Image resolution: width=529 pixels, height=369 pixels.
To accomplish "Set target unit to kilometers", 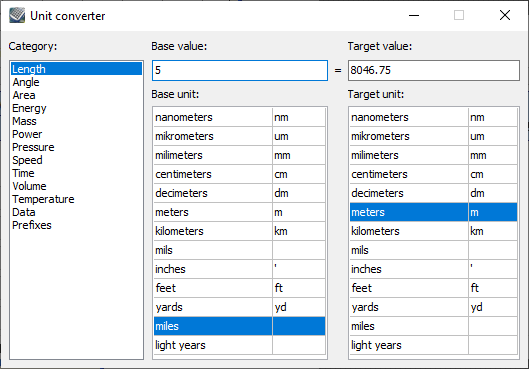I will [x=434, y=231].
